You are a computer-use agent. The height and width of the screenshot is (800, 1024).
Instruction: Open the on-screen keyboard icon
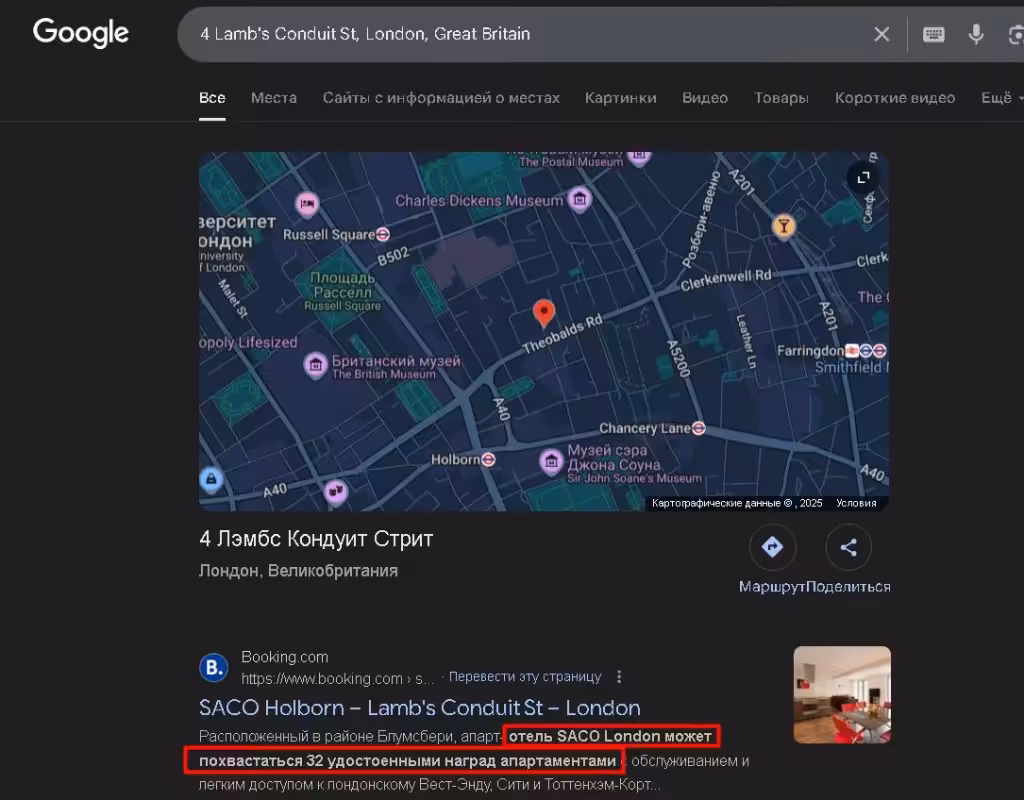[x=933, y=34]
